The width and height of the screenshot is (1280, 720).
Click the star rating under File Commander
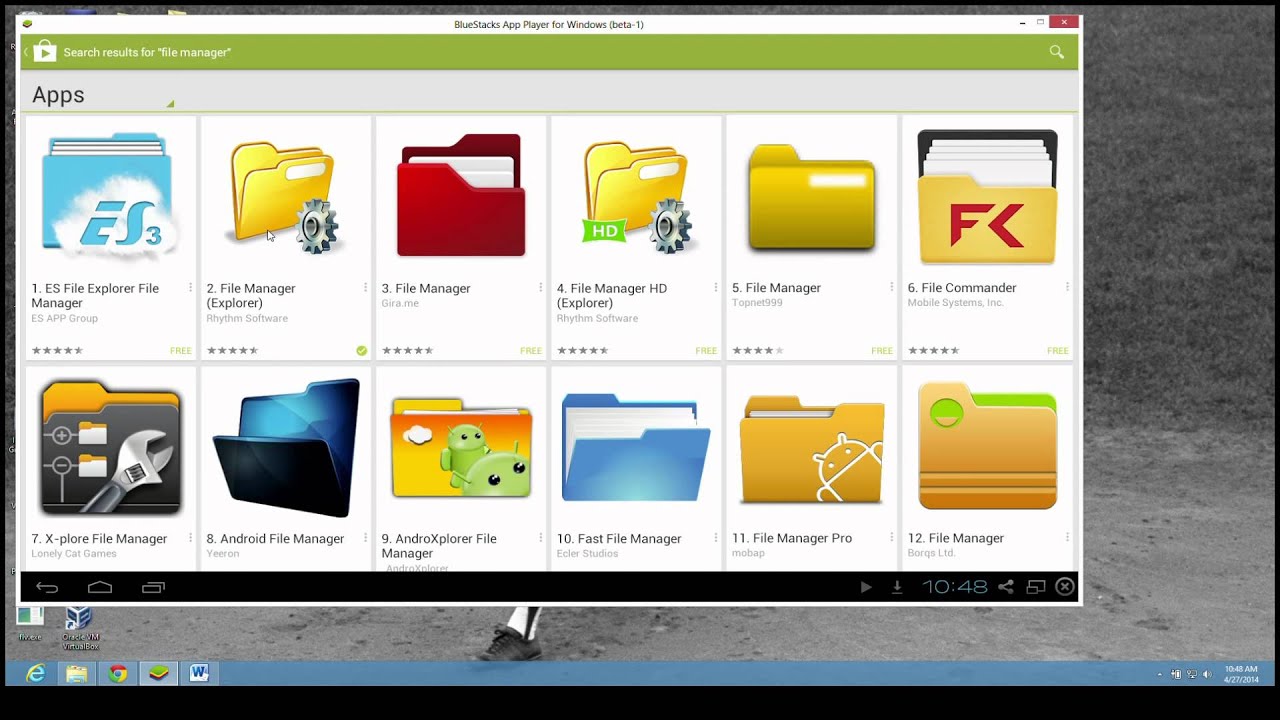click(933, 351)
